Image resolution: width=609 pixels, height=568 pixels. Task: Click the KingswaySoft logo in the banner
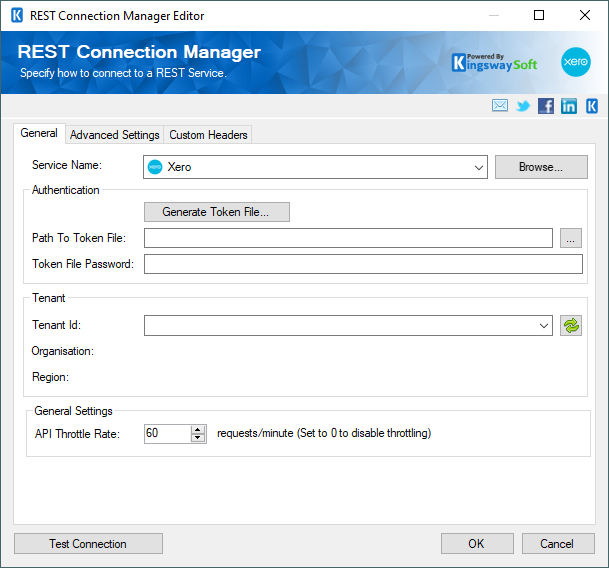[494, 63]
